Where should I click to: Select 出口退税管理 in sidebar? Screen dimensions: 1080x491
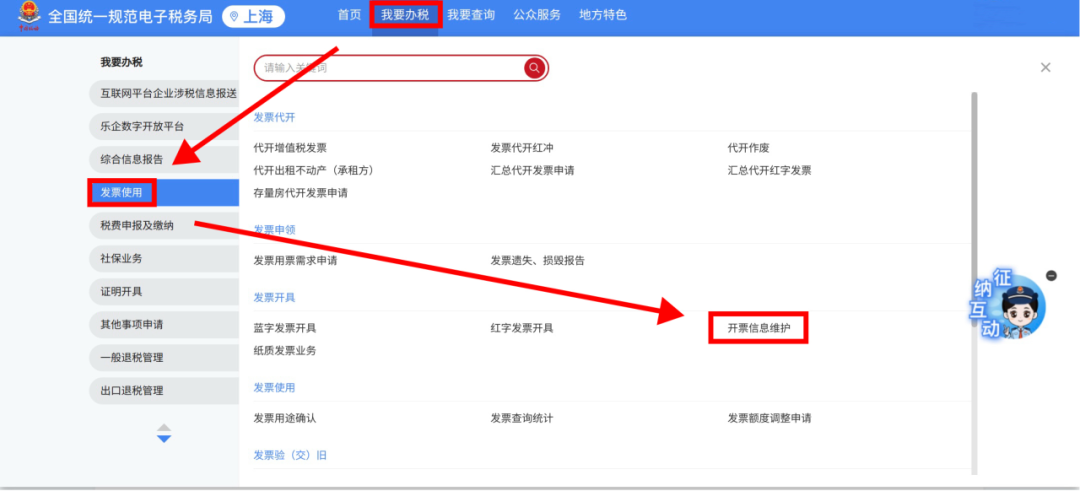coord(164,390)
